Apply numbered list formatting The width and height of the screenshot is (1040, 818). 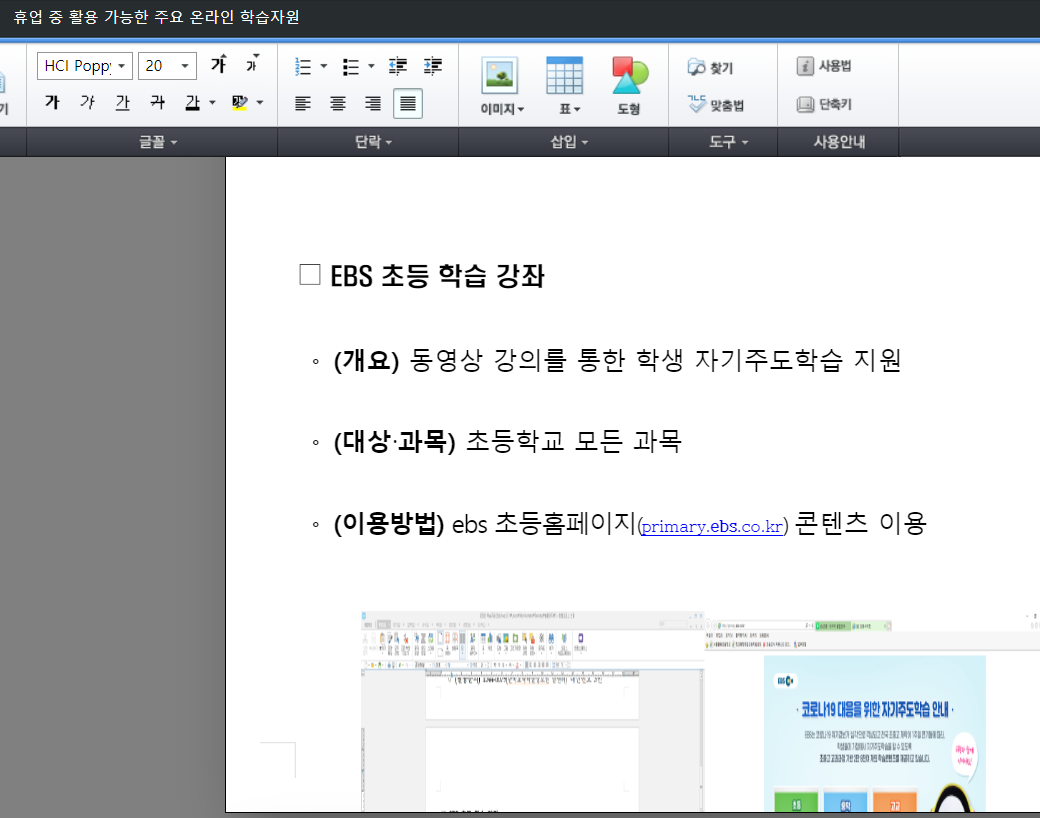(303, 66)
